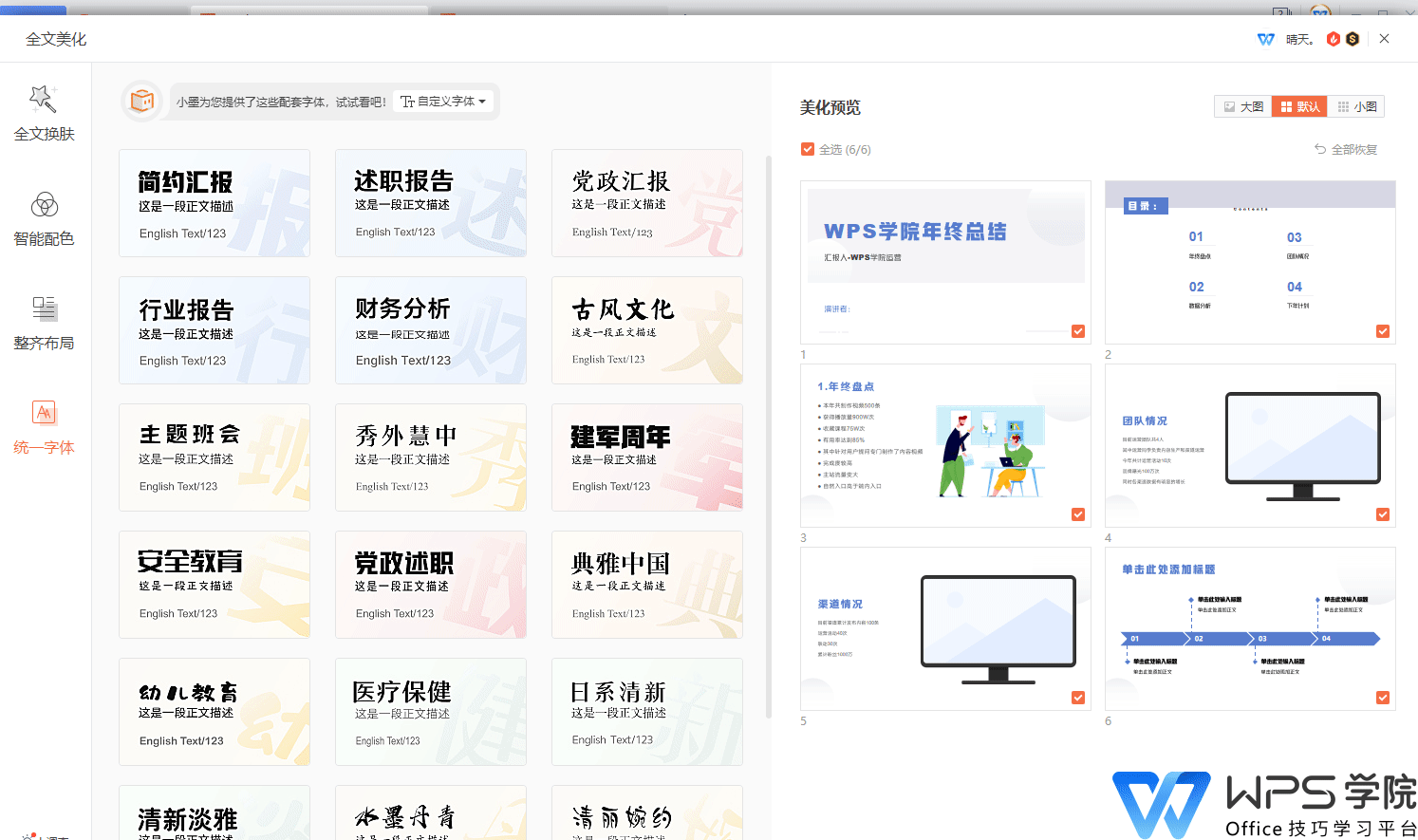Choose the 清丽婉约 font style card

click(x=647, y=813)
